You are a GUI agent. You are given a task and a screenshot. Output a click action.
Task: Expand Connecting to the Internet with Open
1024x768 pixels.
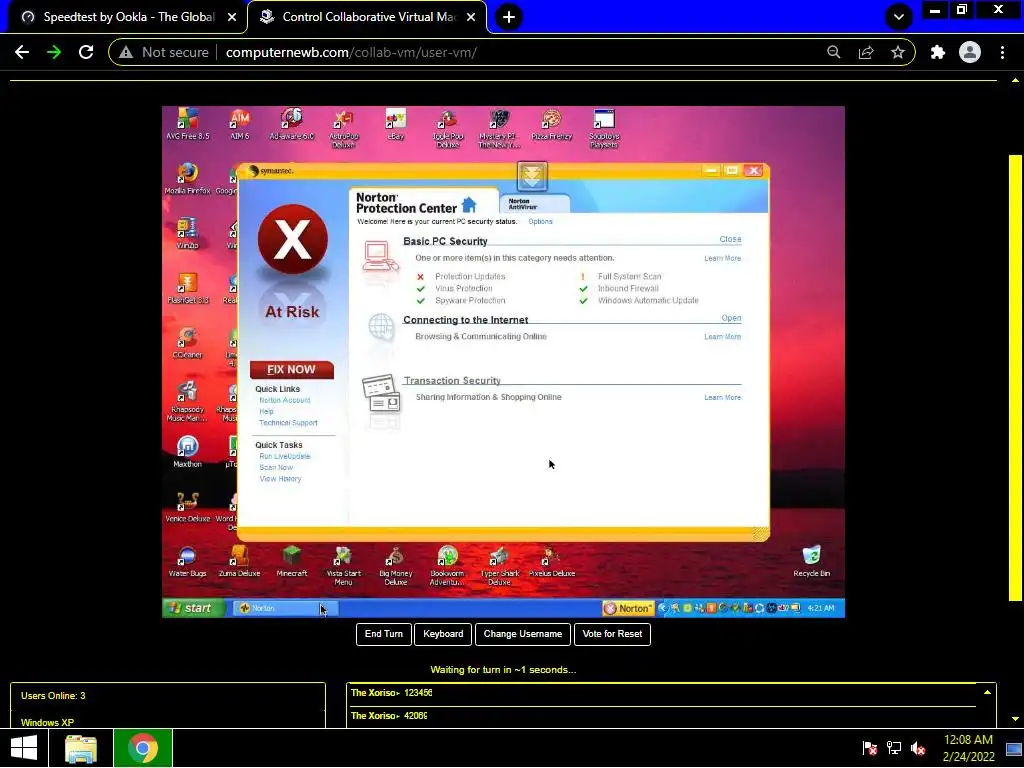coord(731,318)
